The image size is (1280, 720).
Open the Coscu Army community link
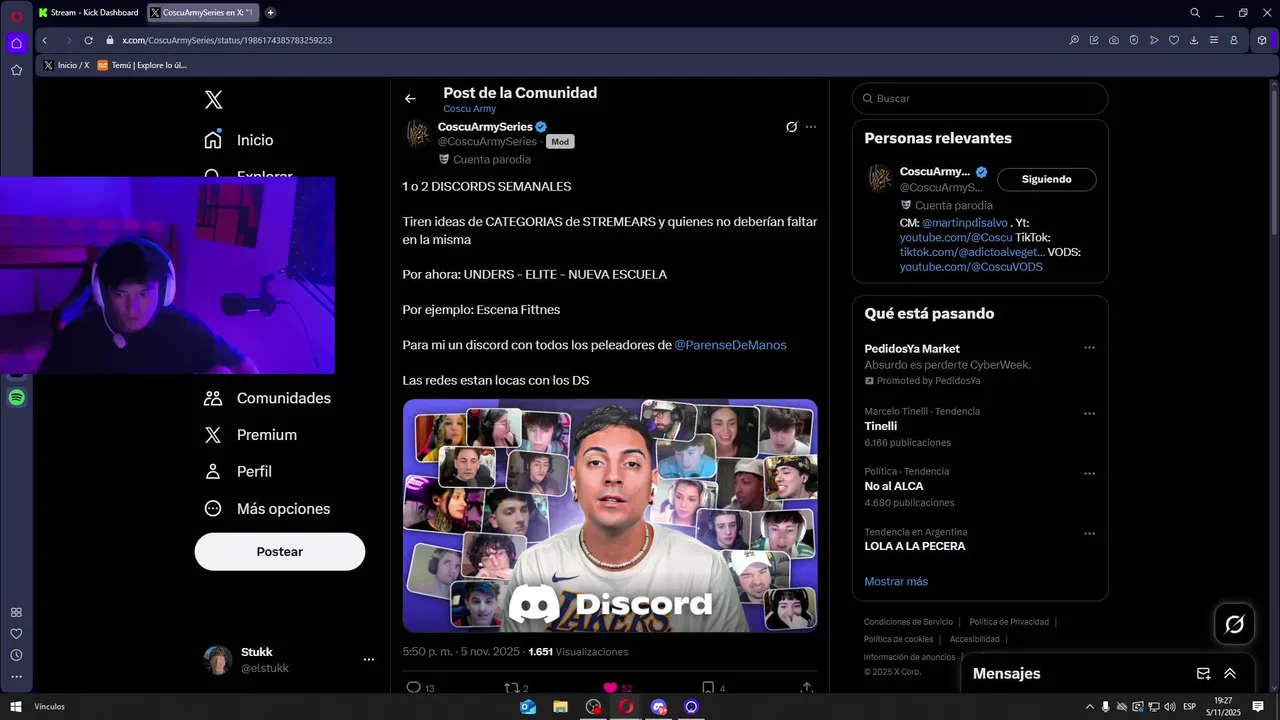point(470,109)
